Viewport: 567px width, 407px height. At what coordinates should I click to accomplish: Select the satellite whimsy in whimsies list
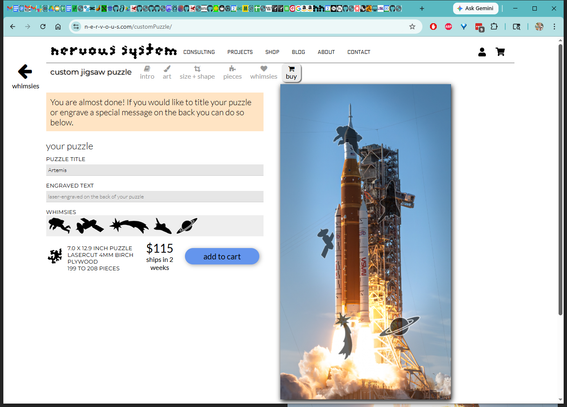[x=90, y=226]
